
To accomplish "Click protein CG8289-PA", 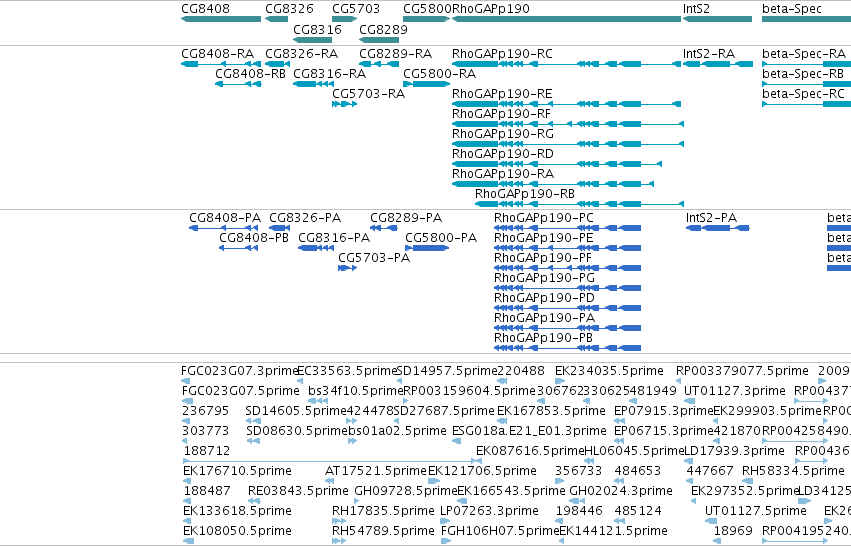I will 384,228.
